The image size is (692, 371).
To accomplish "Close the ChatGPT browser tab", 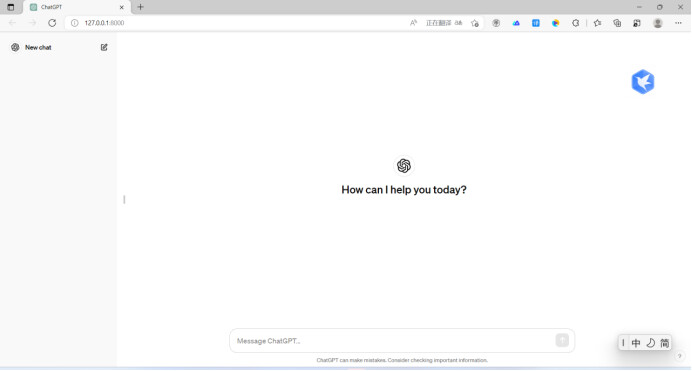I will tap(121, 7).
